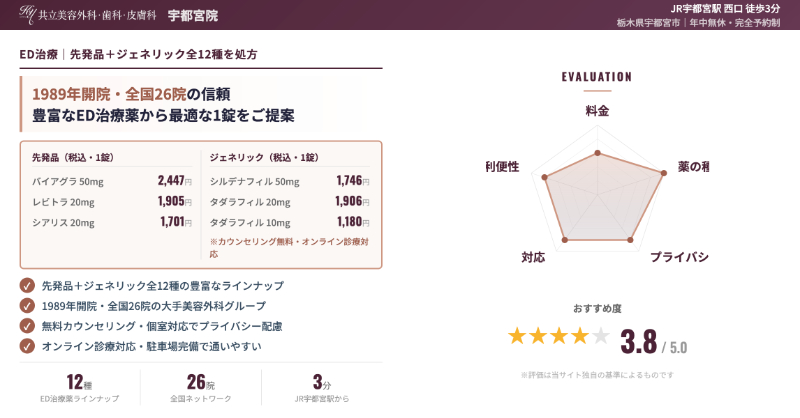Click the 3.8 rating score
This screenshot has height=418, width=800.
pos(638,342)
